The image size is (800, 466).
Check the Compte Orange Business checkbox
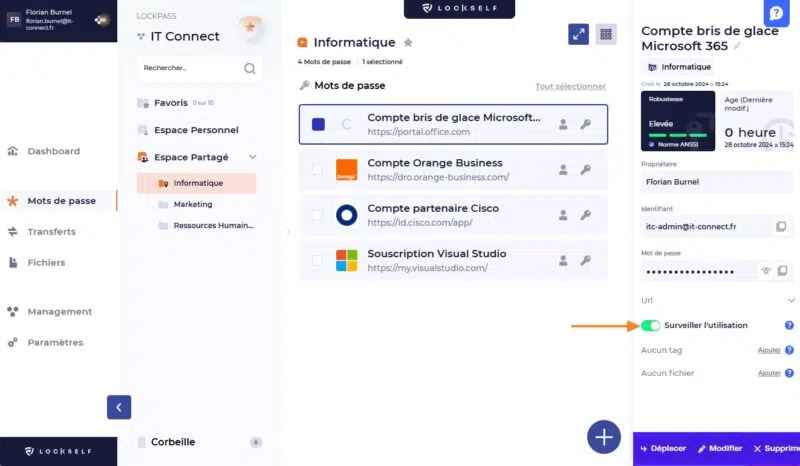click(x=317, y=169)
